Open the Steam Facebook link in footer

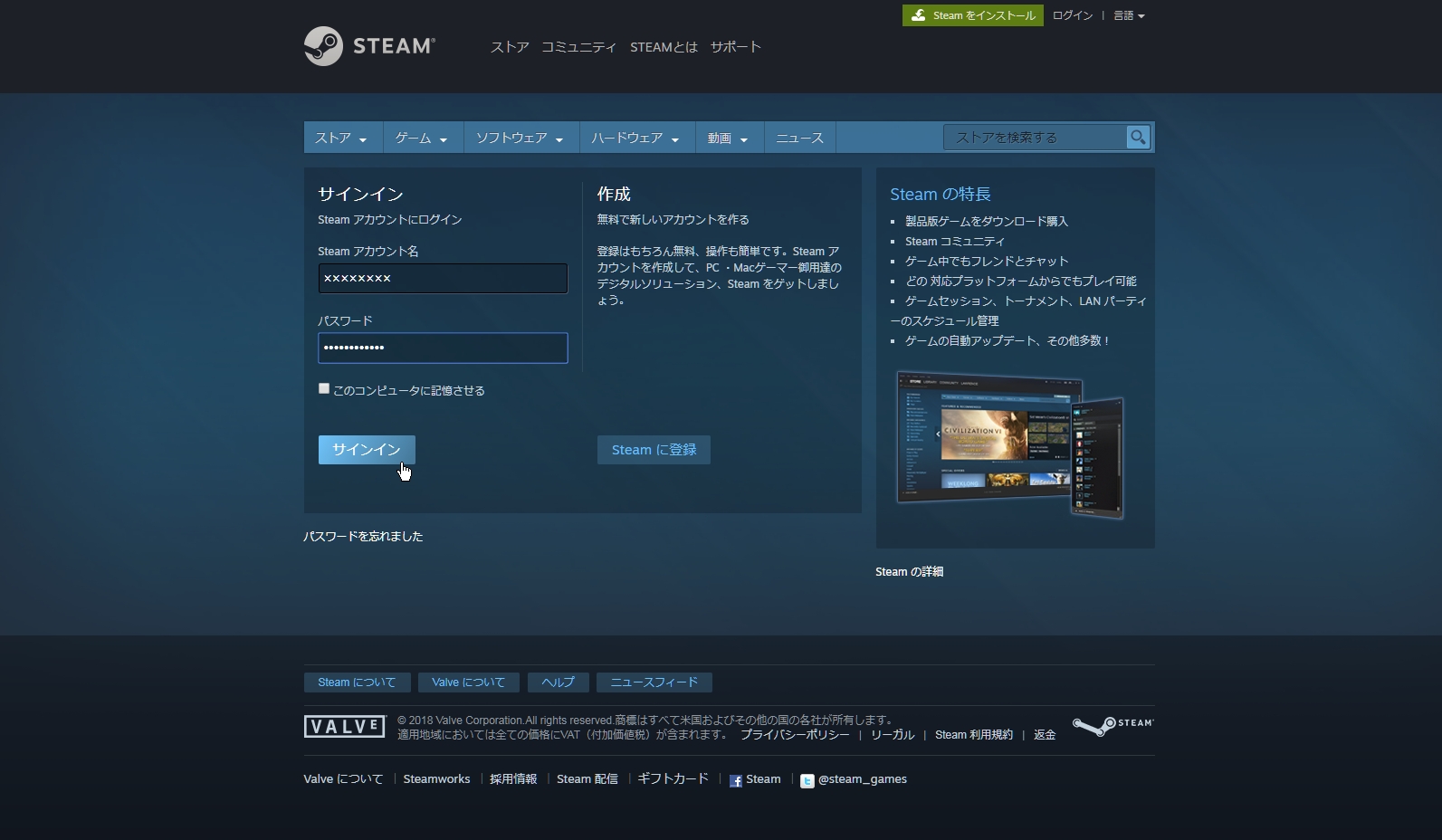755,779
